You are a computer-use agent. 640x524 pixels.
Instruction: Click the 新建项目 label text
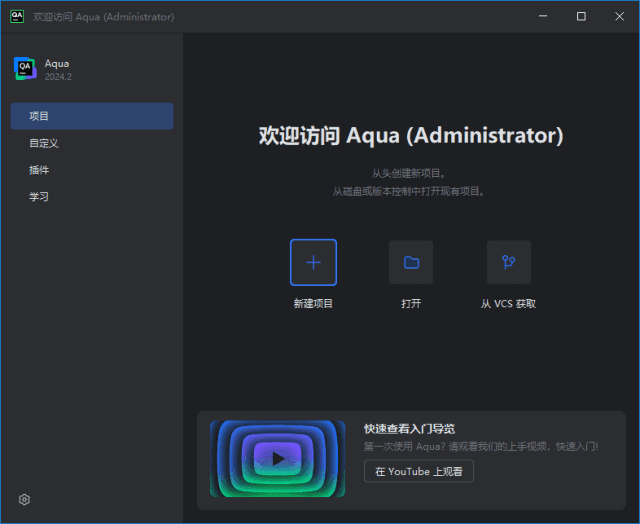[x=313, y=303]
